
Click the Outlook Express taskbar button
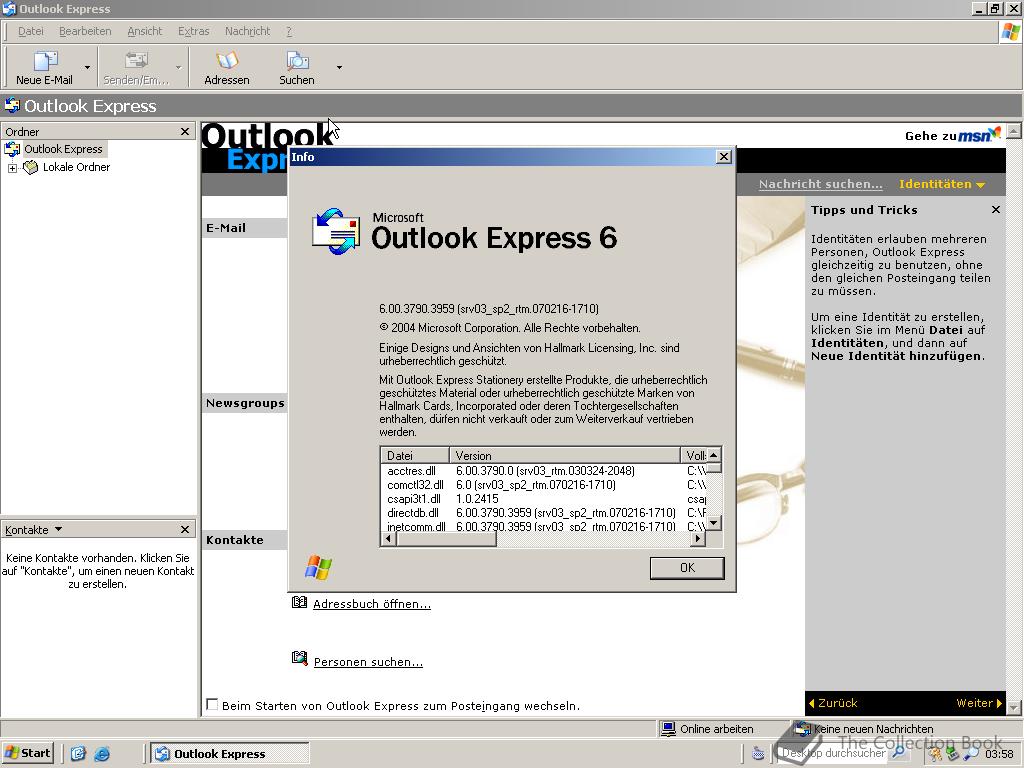click(x=230, y=754)
